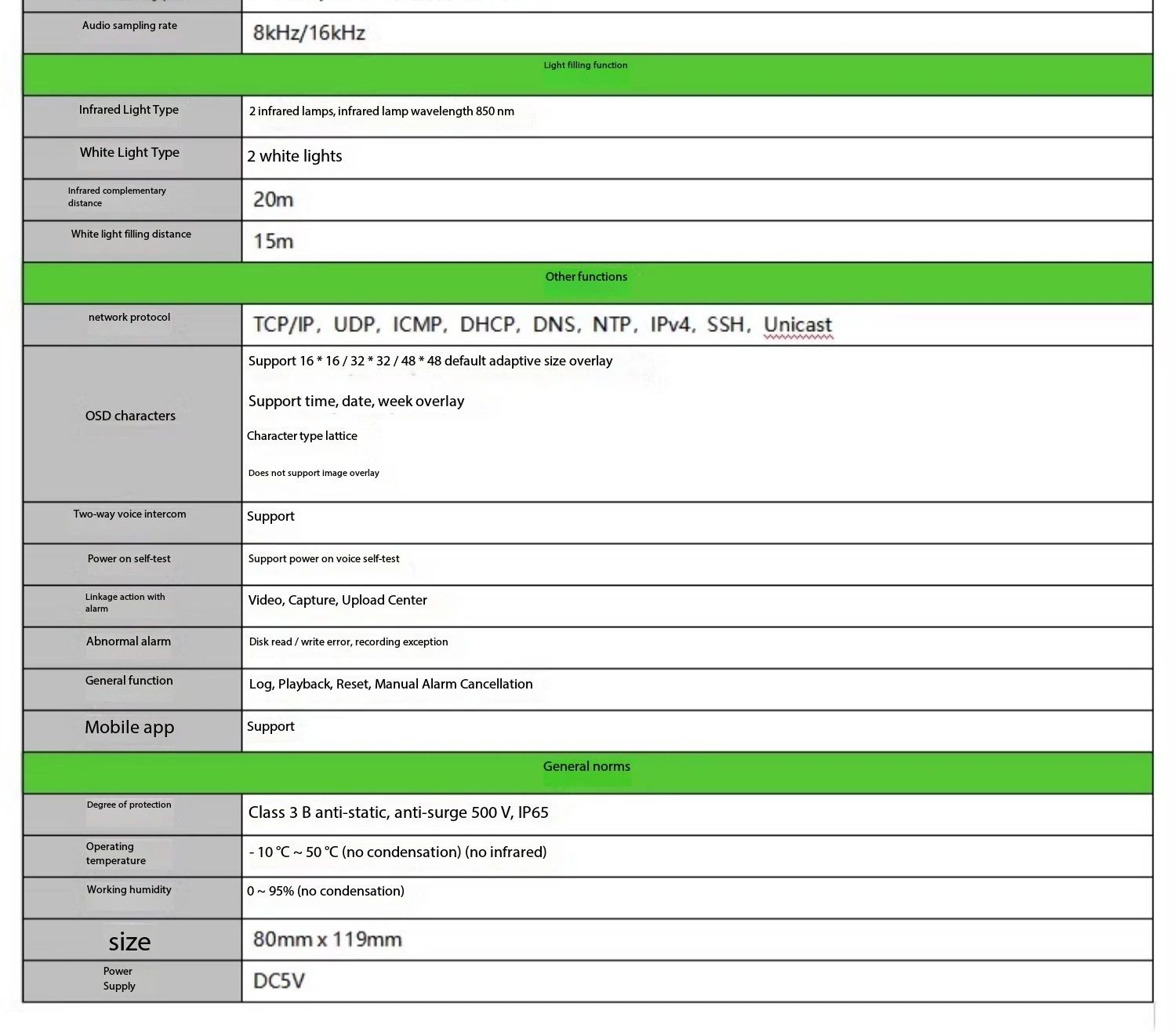Screen dimensions: 1176x1032
Task: Select the 'Infrared Light Type' label
Action: click(129, 110)
